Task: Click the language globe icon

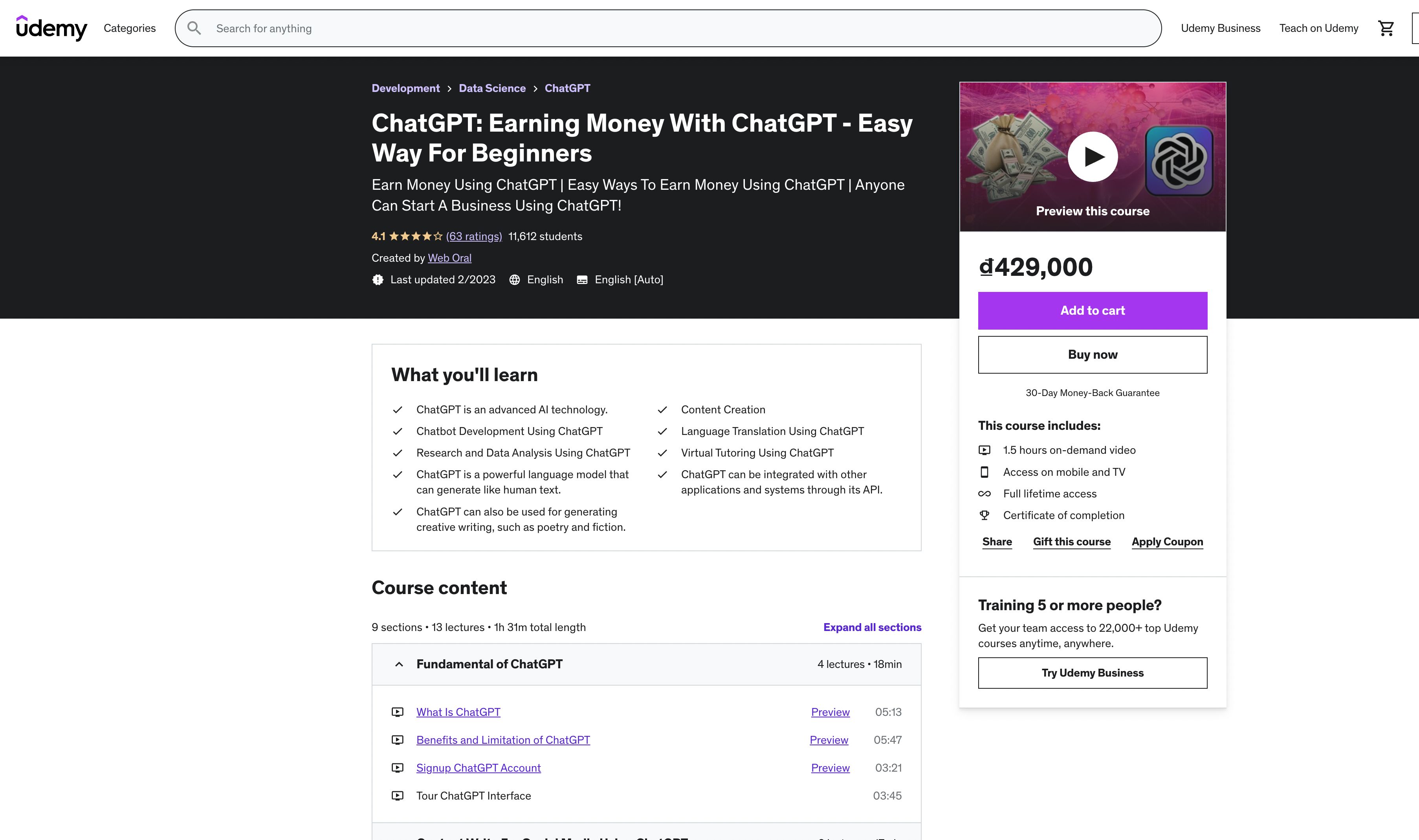Action: pyautogui.click(x=514, y=280)
